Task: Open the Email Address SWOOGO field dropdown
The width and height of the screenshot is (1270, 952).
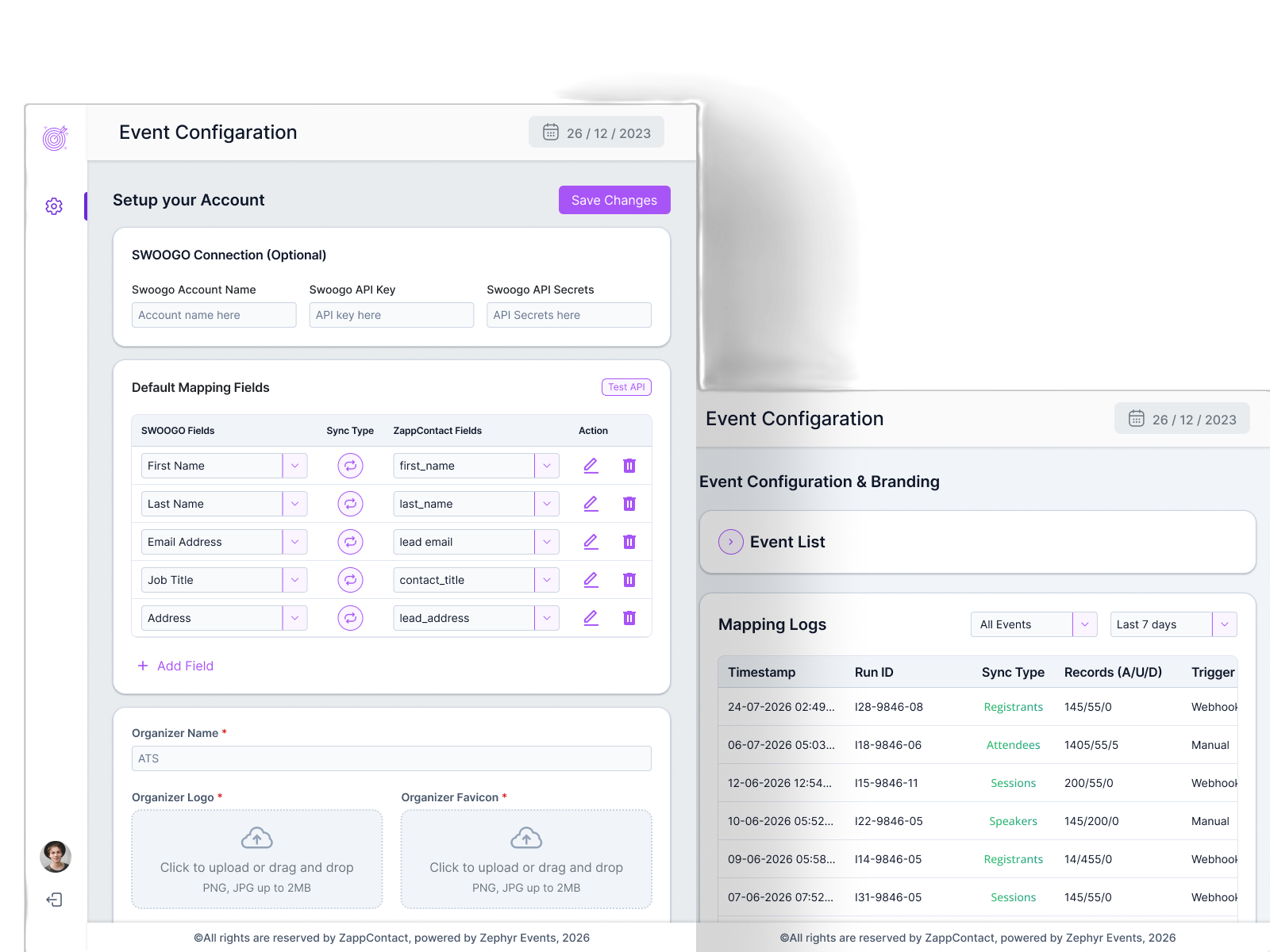Action: pos(294,542)
